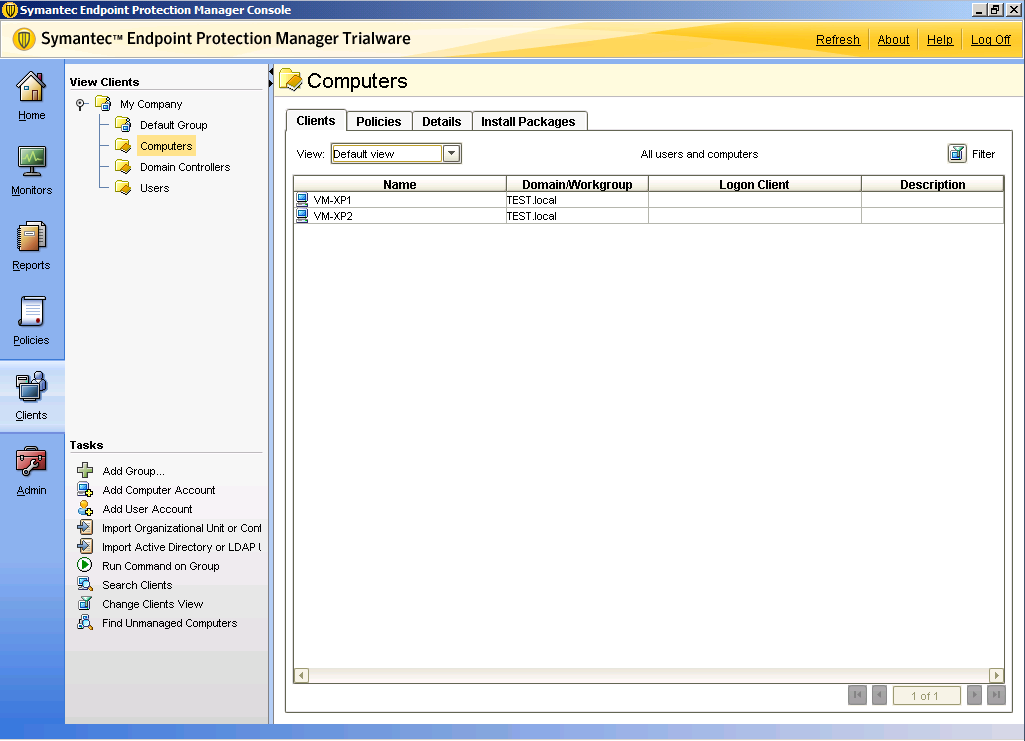Click the My Company folder icon
The height and width of the screenshot is (741, 1025).
tap(103, 103)
